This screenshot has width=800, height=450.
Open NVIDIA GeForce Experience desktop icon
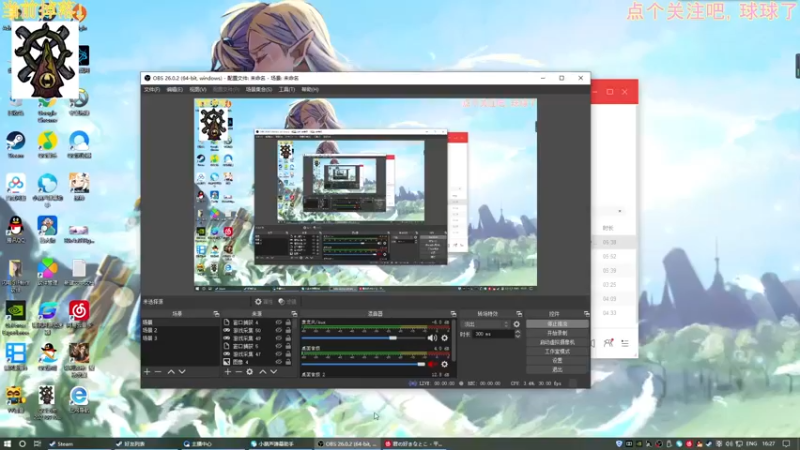(x=16, y=317)
